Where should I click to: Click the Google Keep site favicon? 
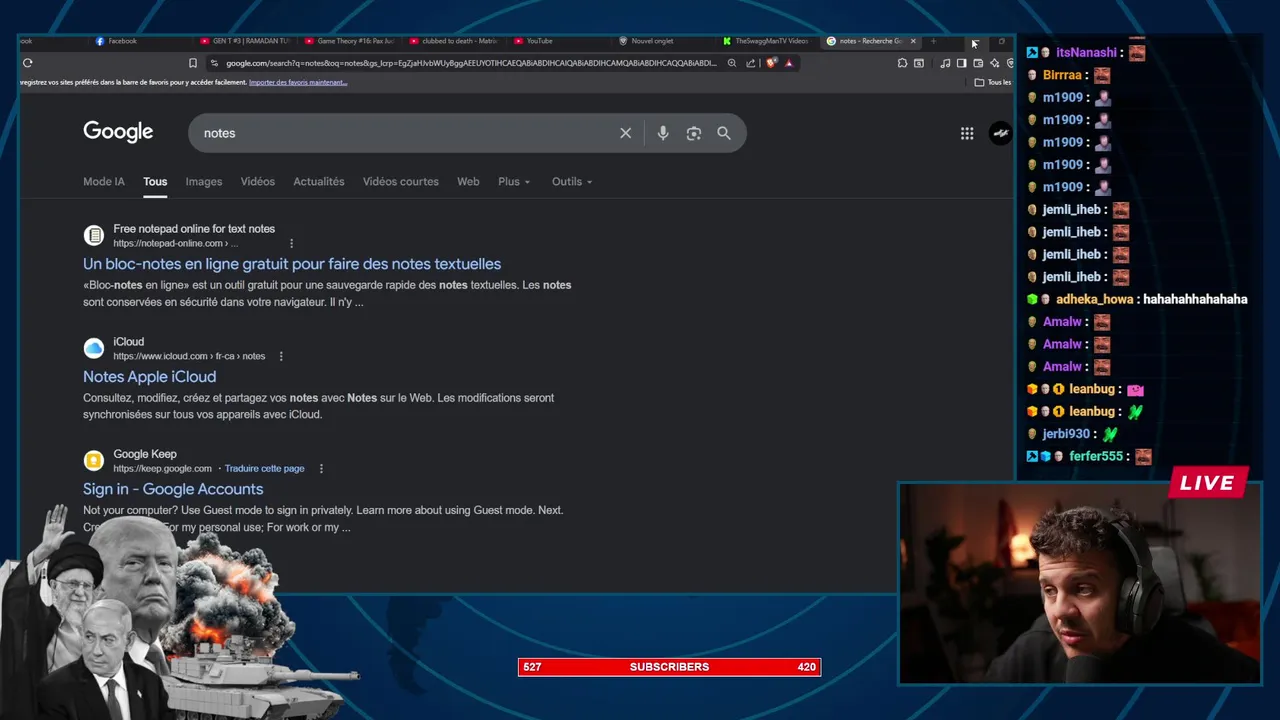pyautogui.click(x=93, y=460)
